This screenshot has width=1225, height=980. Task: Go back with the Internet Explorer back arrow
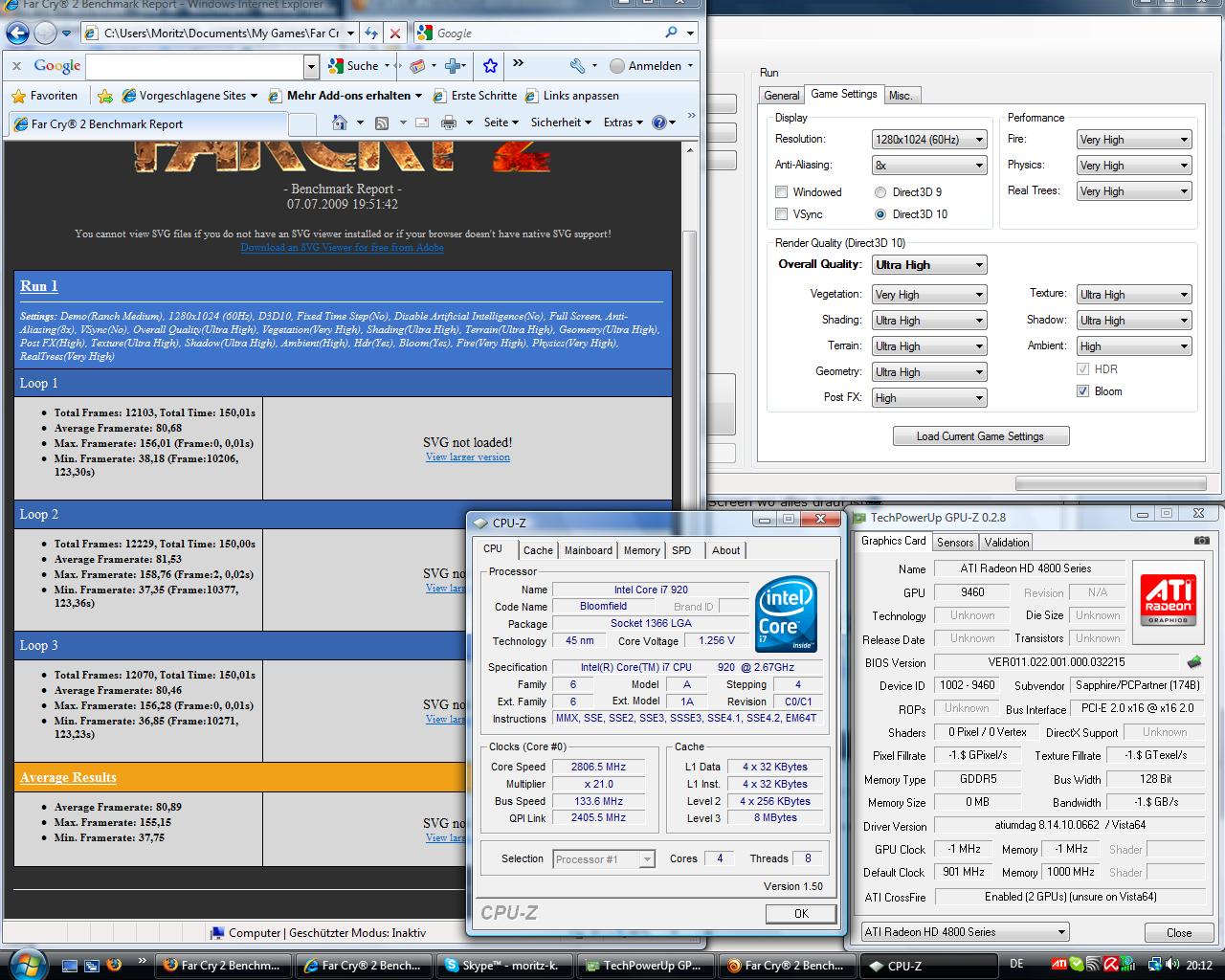tap(17, 33)
